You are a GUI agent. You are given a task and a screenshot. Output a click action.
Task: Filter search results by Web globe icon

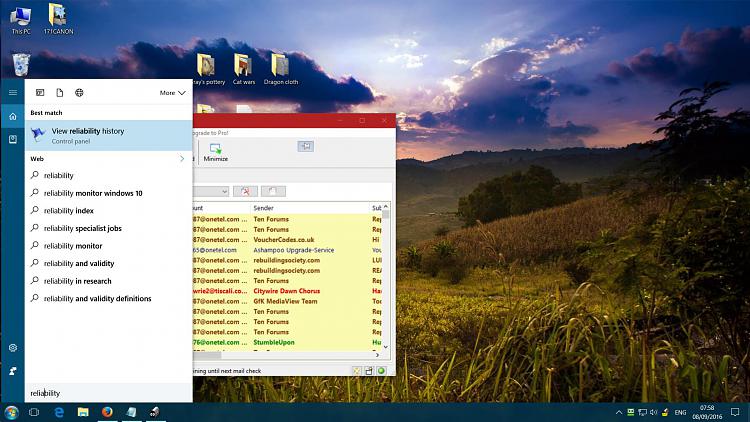79,93
